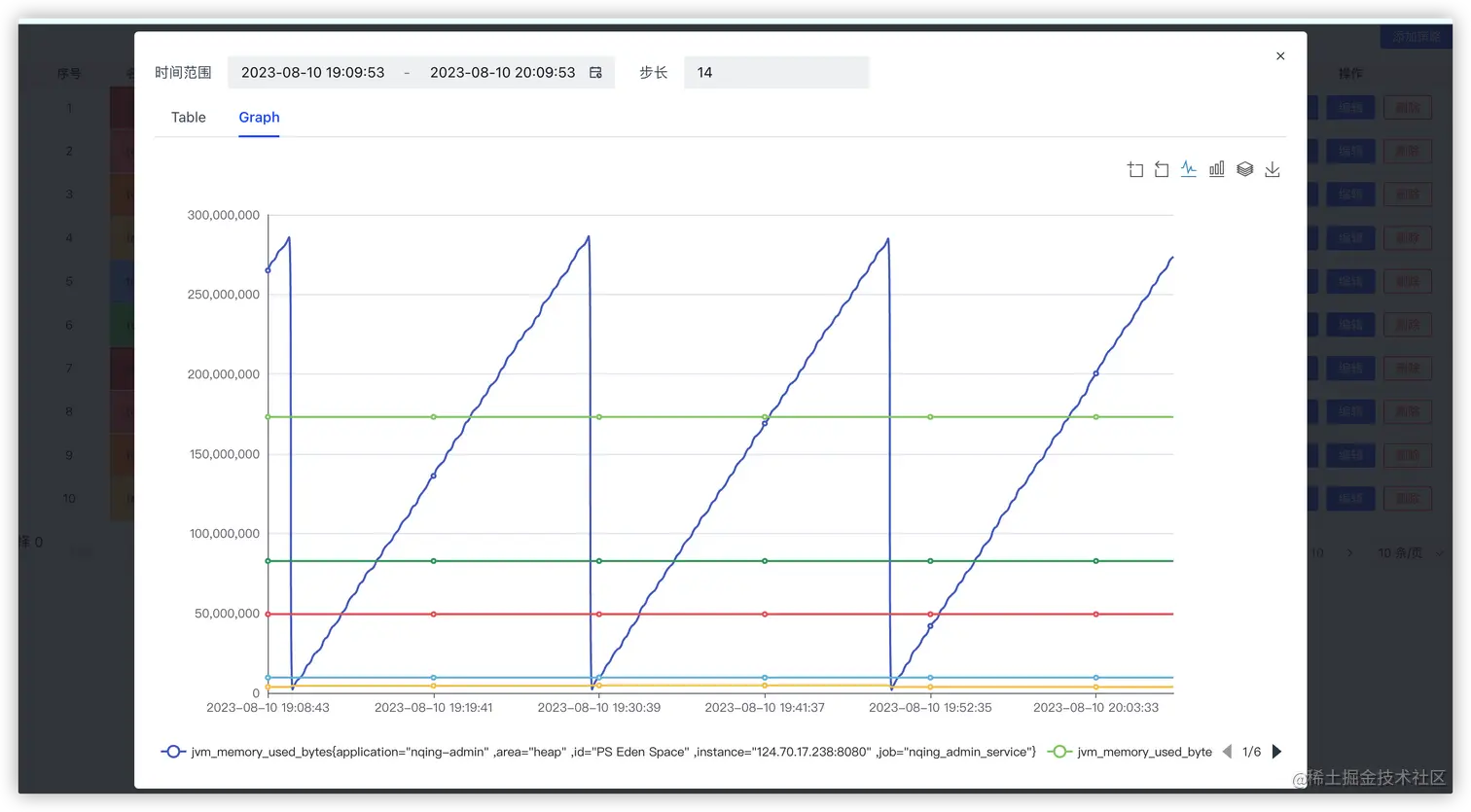
Task: Edit start time 2023-08-10 19:09:53
Action: point(313,72)
